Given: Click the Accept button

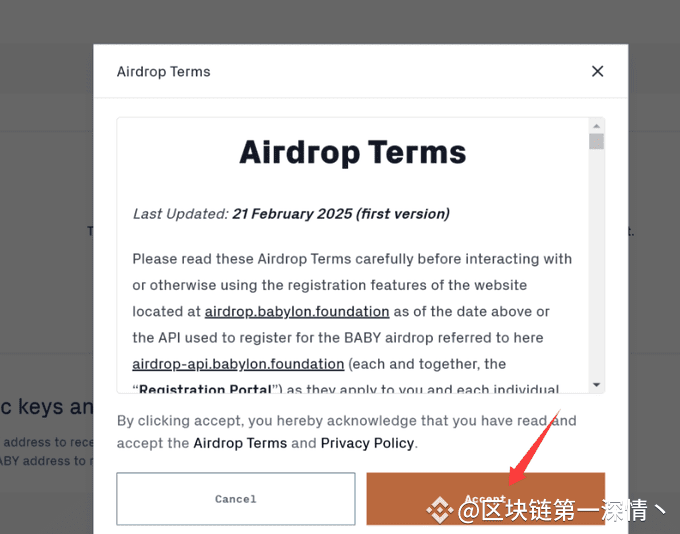Looking at the screenshot, I should (x=485, y=499).
